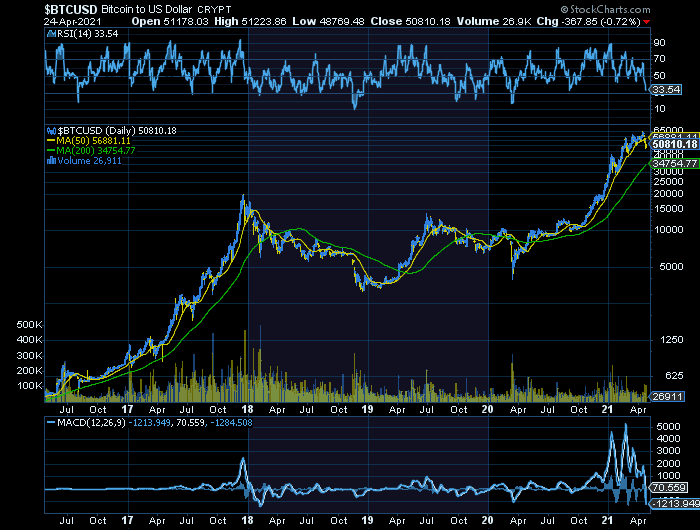The width and height of the screenshot is (700, 530).
Task: Click the green MA(200) line swatch
Action: tap(51, 150)
